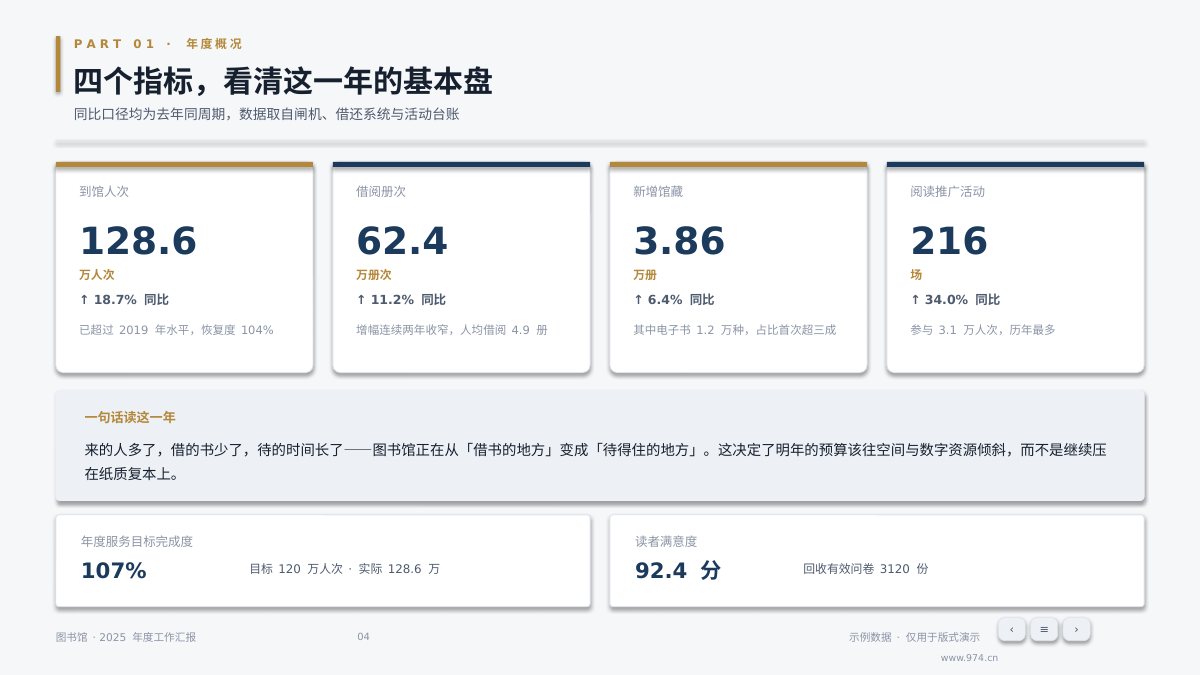Select the text 目标 120 万人次 · 实际 128.6 万
This screenshot has height=675, width=1200.
click(344, 569)
